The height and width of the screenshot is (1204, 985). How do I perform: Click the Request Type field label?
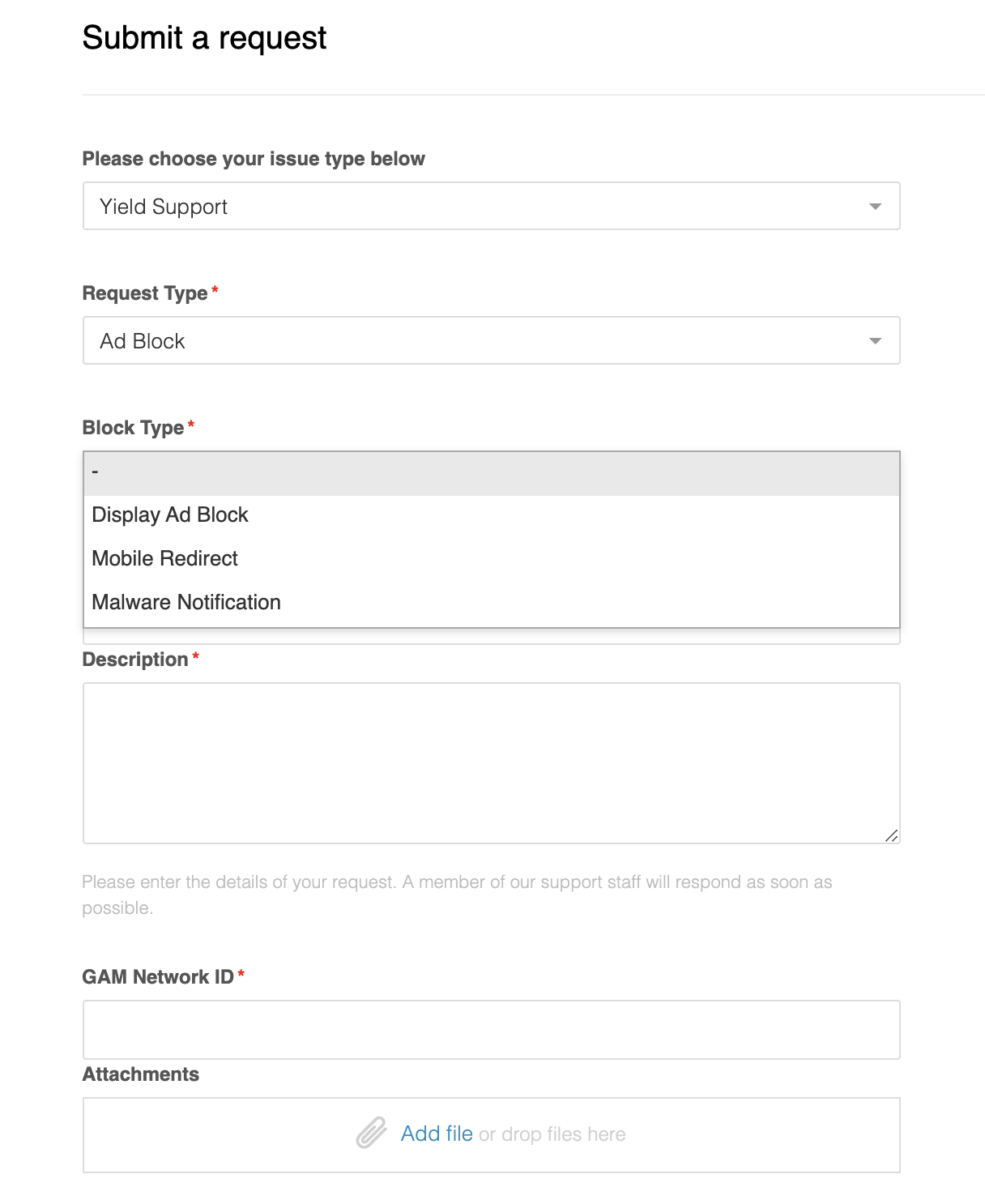145,293
